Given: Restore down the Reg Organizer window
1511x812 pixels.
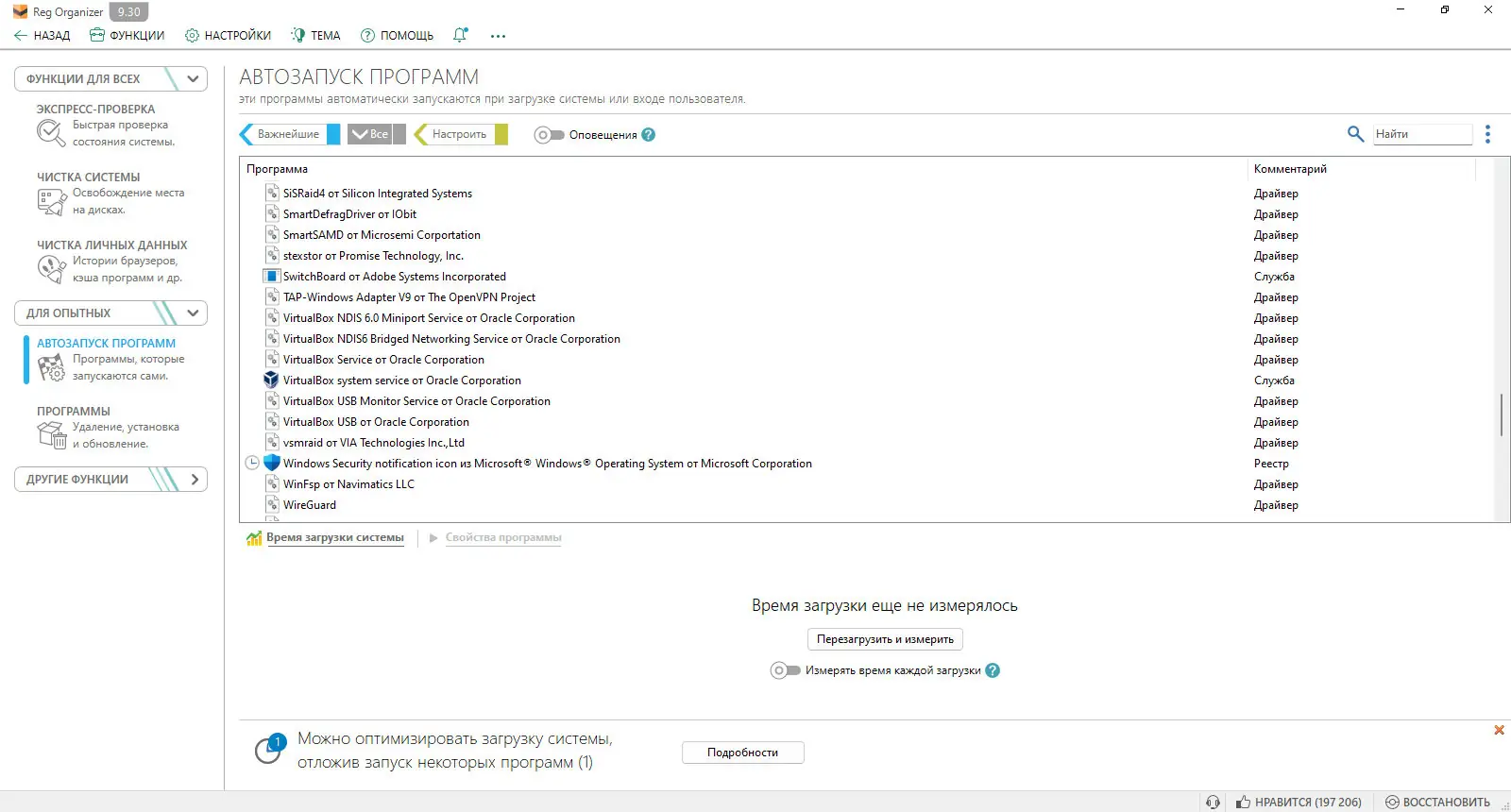Looking at the screenshot, I should pyautogui.click(x=1445, y=10).
